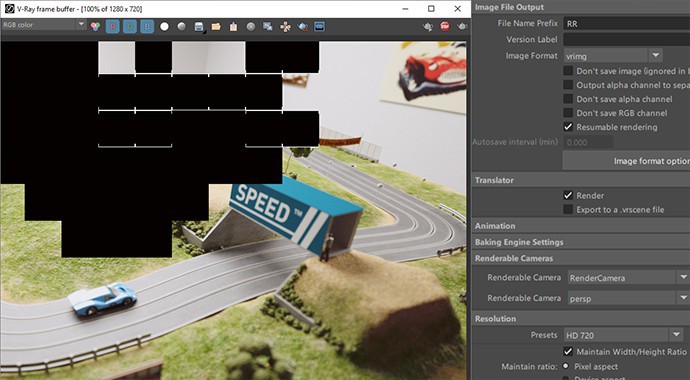Click the Image format options button
Image resolution: width=690 pixels, height=380 pixels.
626,161
